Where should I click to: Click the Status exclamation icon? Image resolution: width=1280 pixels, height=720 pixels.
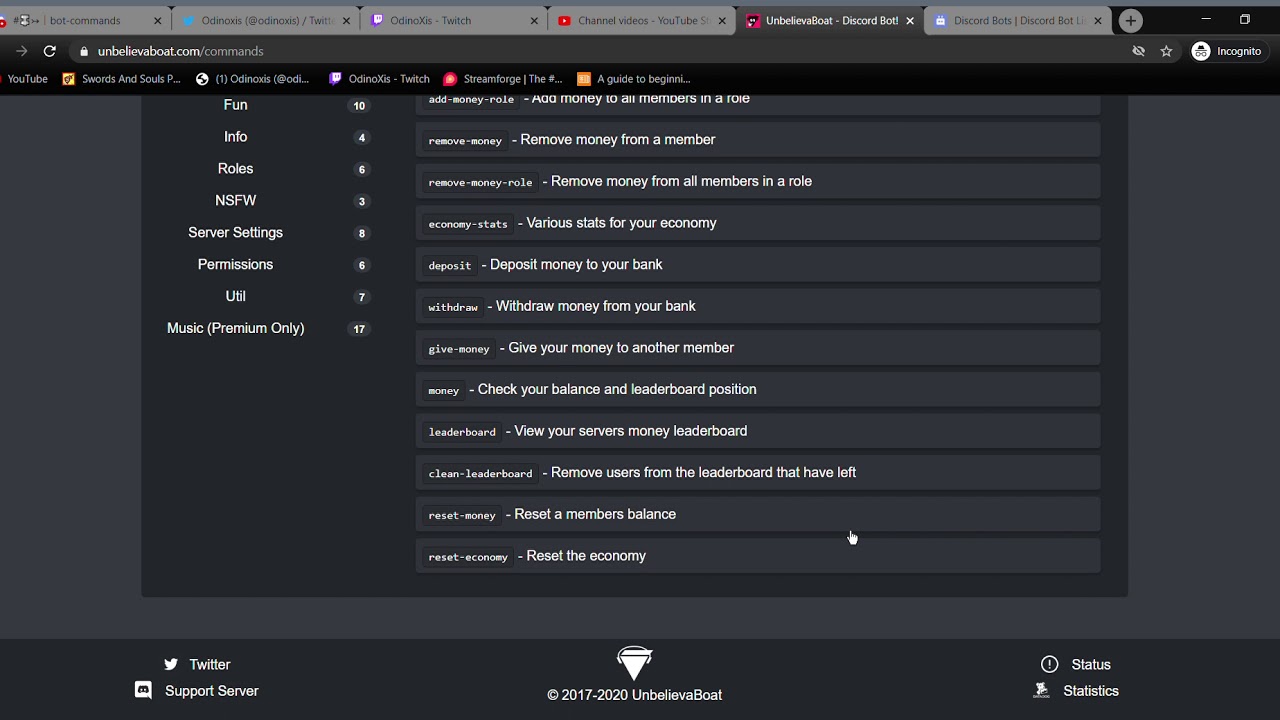click(1049, 664)
